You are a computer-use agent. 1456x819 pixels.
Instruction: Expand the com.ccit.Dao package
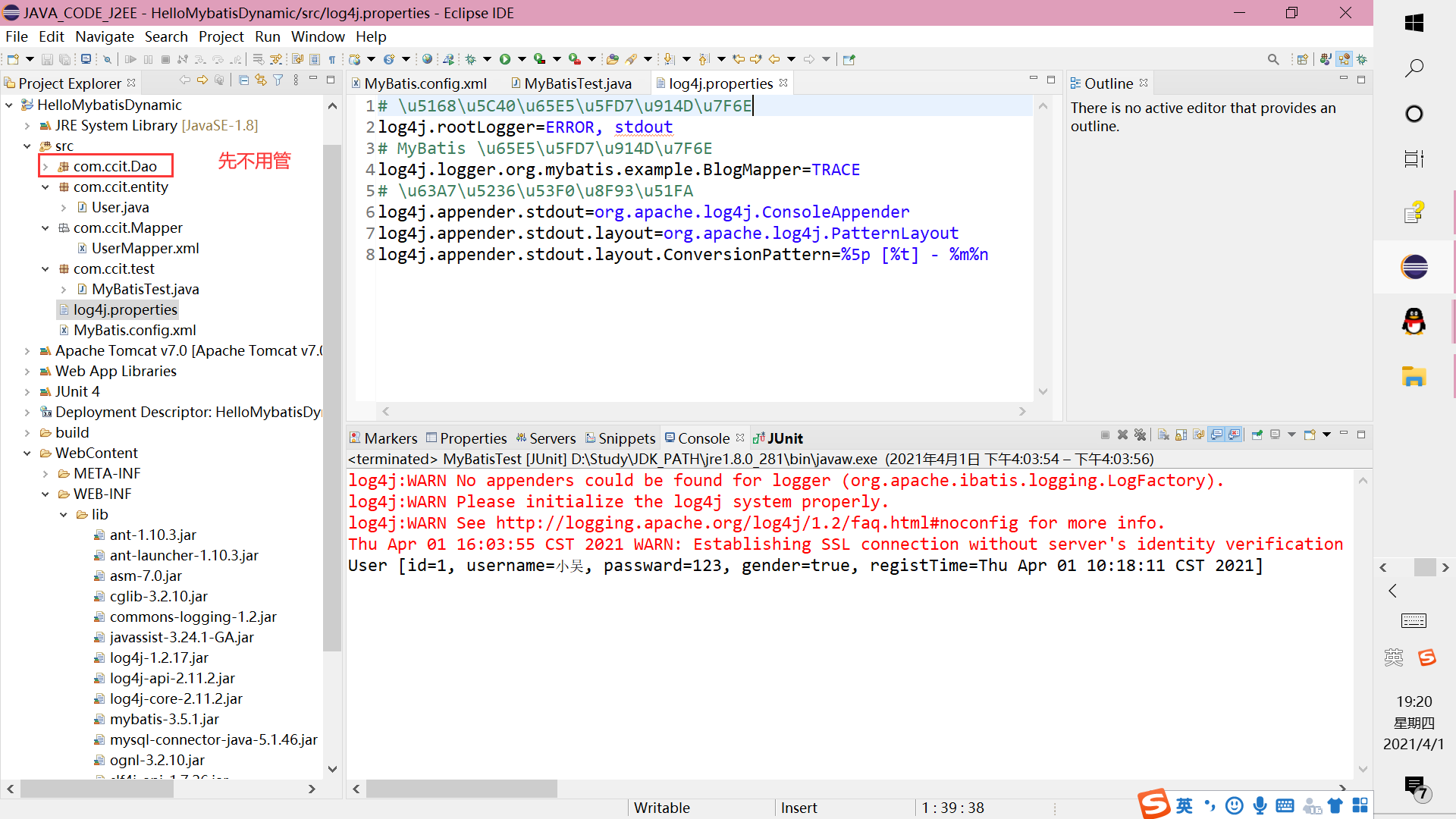click(x=45, y=167)
